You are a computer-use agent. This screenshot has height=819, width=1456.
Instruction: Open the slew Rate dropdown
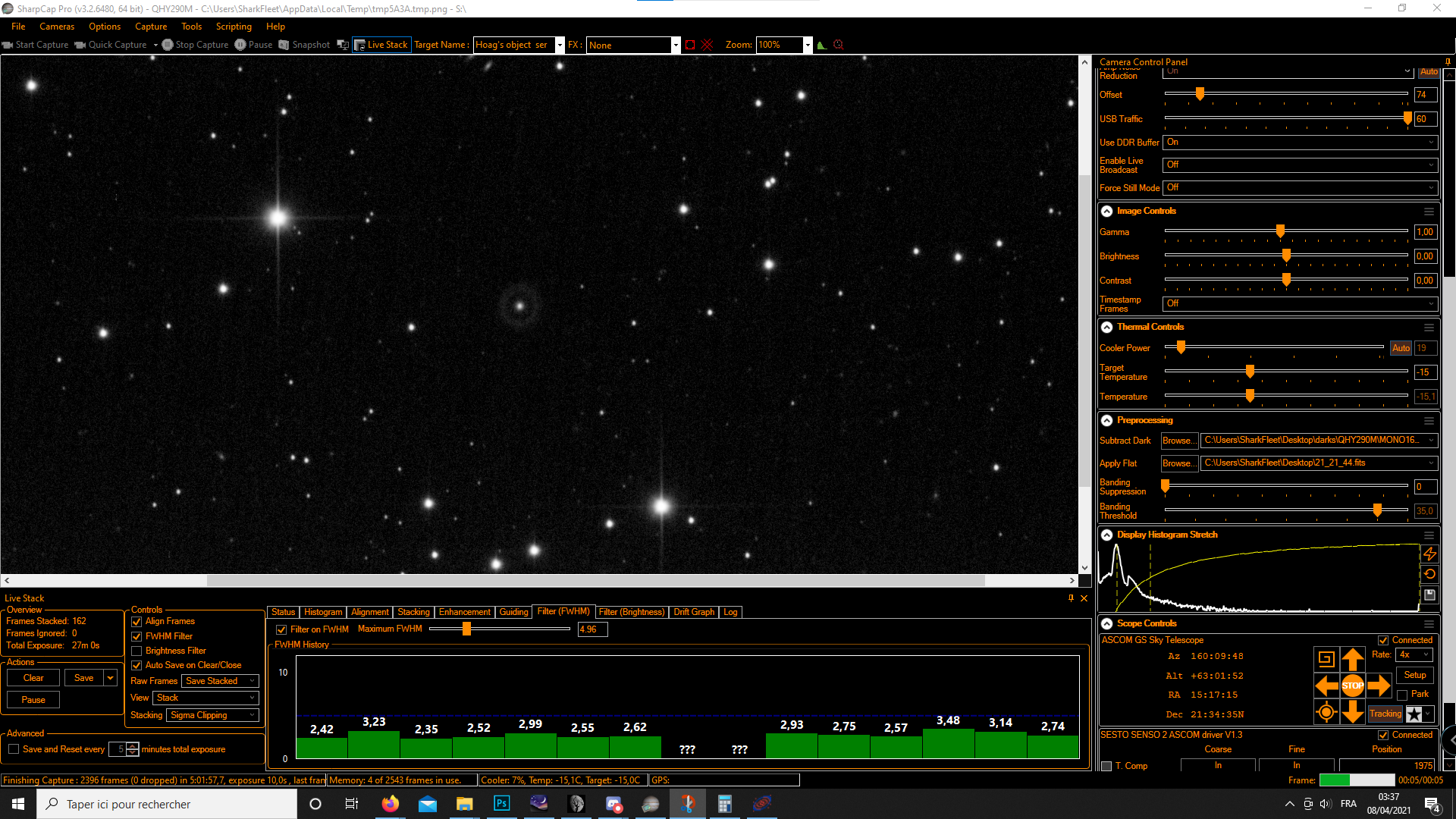1414,654
